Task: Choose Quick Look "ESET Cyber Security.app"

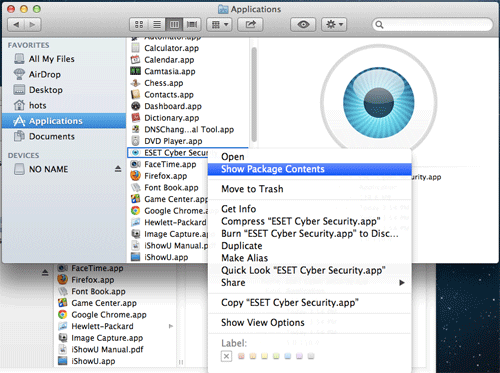Action: click(x=310, y=270)
